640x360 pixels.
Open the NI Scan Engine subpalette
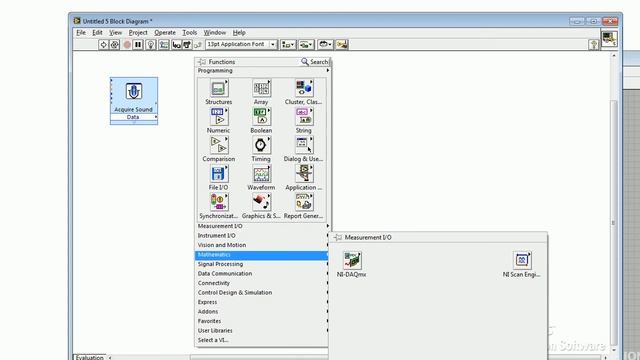click(521, 264)
